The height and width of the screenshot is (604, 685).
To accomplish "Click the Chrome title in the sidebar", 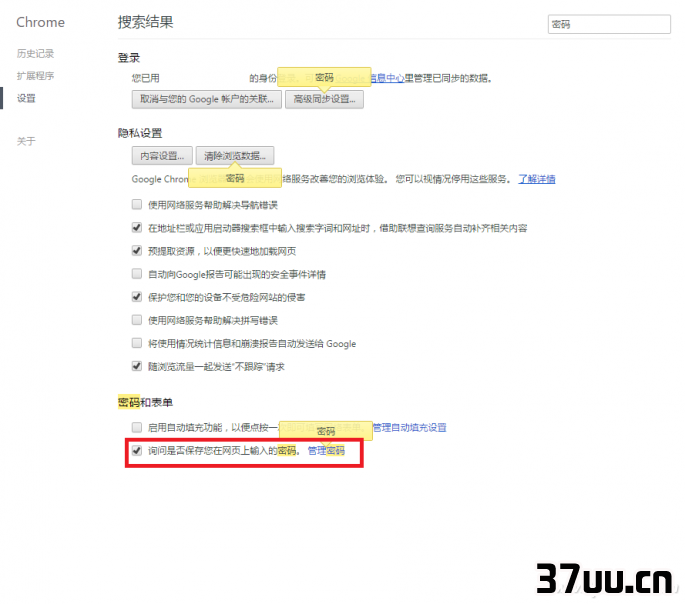I will point(40,22).
